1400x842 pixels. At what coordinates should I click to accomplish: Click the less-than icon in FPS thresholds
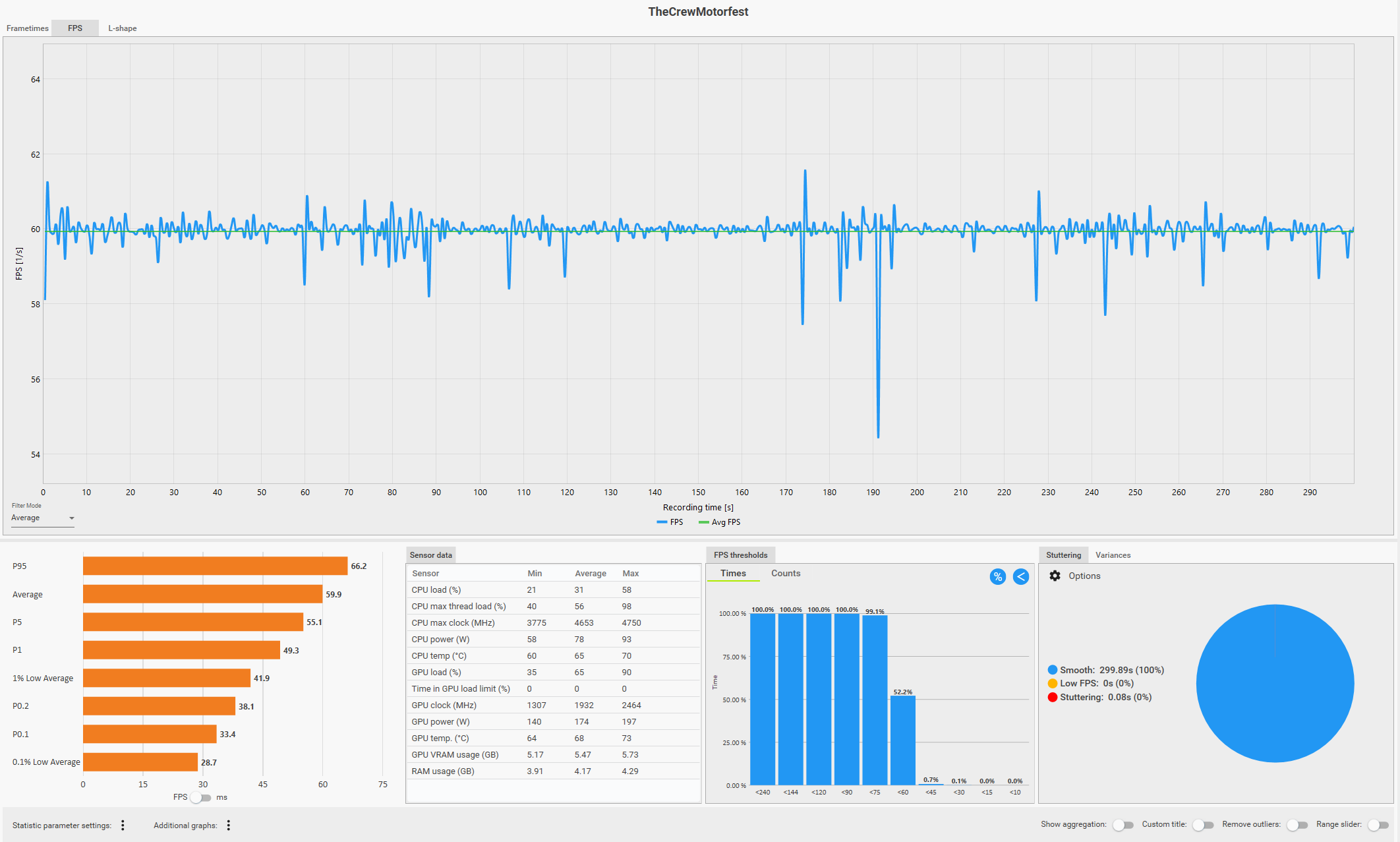tap(1020, 577)
